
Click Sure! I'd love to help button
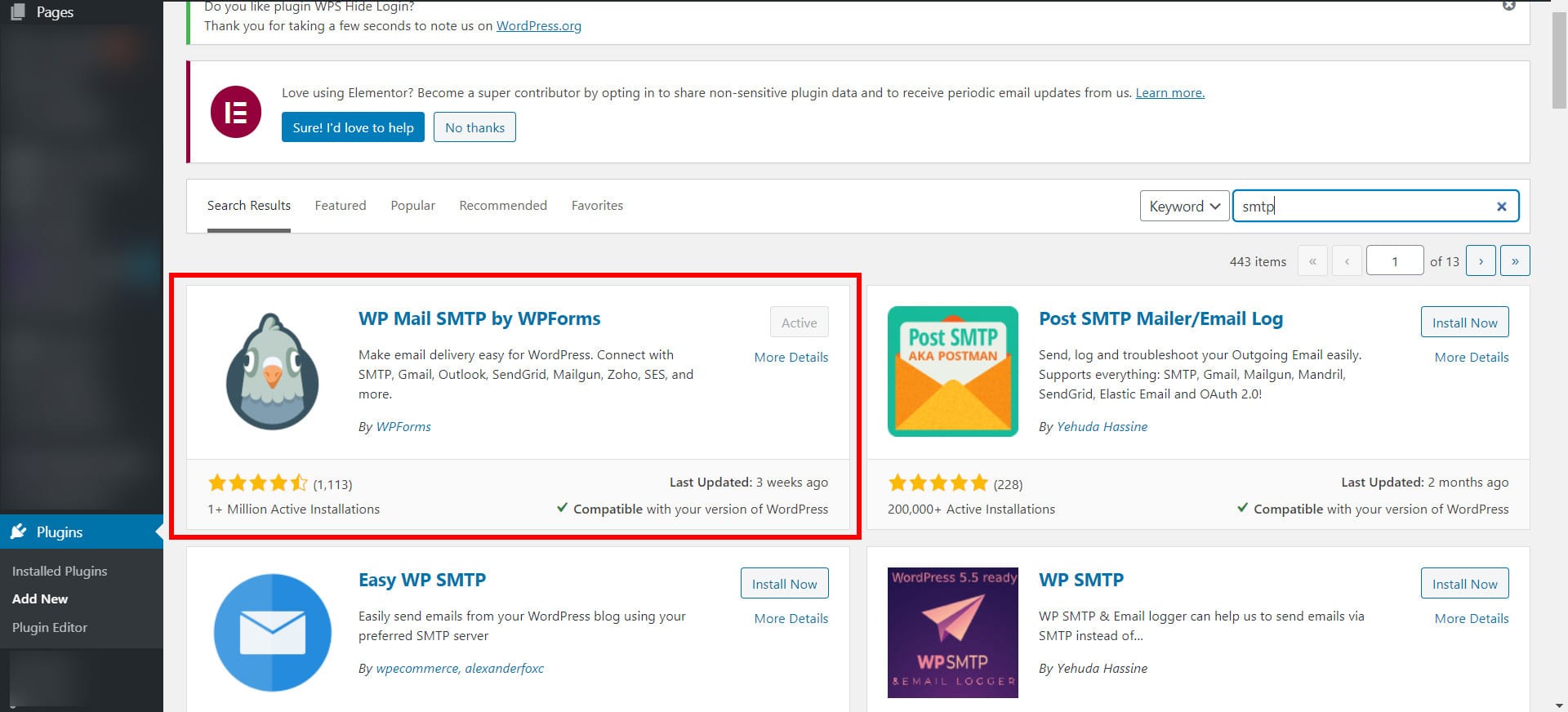pyautogui.click(x=353, y=127)
